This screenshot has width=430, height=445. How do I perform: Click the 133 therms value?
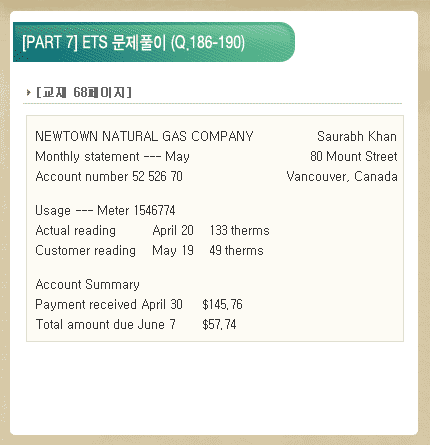pyautogui.click(x=240, y=230)
